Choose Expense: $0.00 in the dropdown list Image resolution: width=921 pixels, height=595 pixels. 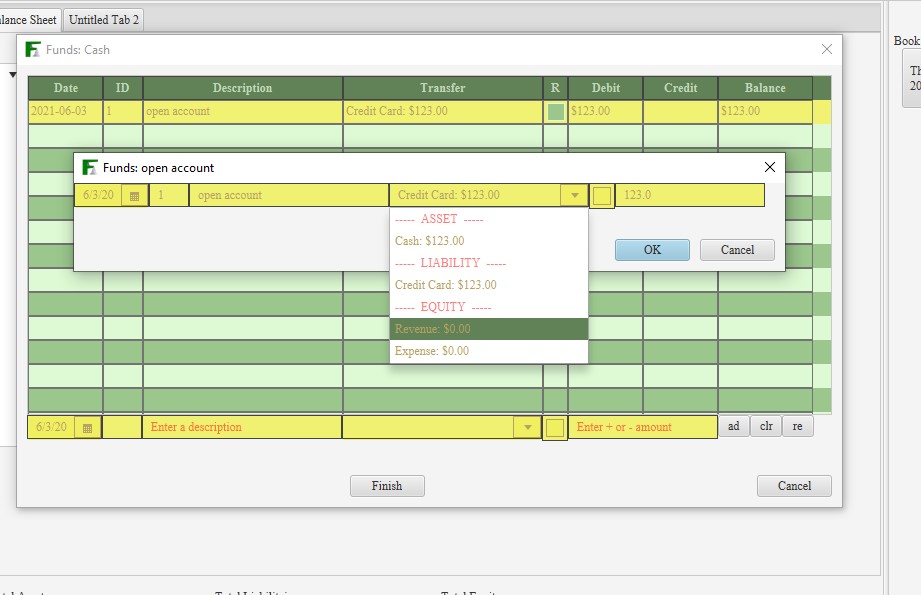489,351
